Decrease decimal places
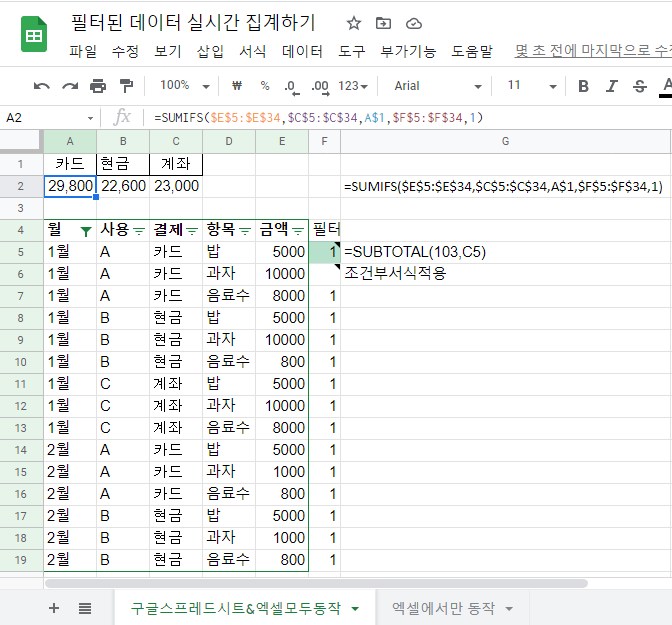The image size is (672, 625). pos(291,87)
